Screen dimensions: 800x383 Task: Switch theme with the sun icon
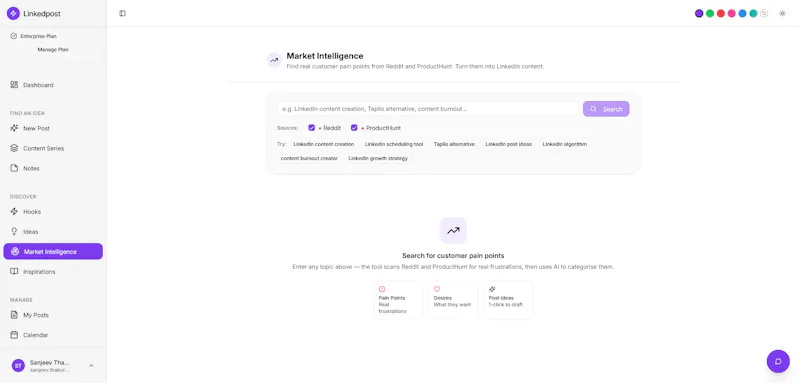tap(782, 14)
